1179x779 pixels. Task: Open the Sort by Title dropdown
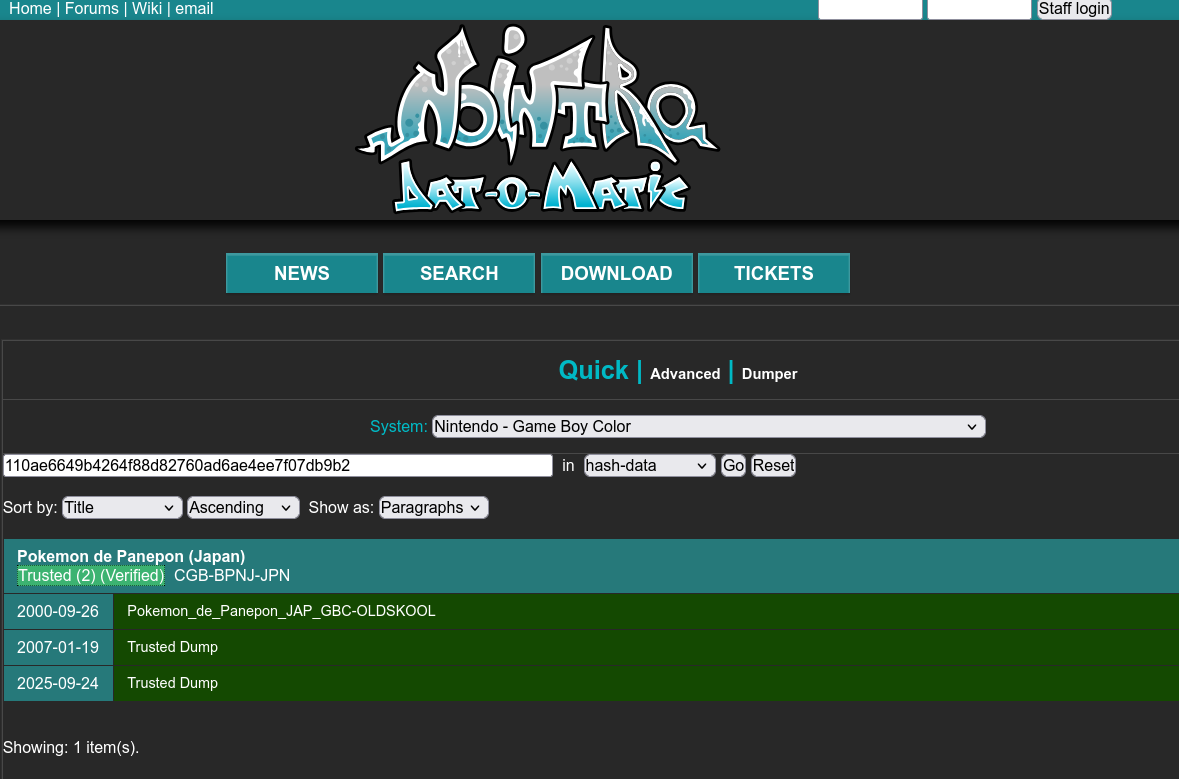pos(122,508)
